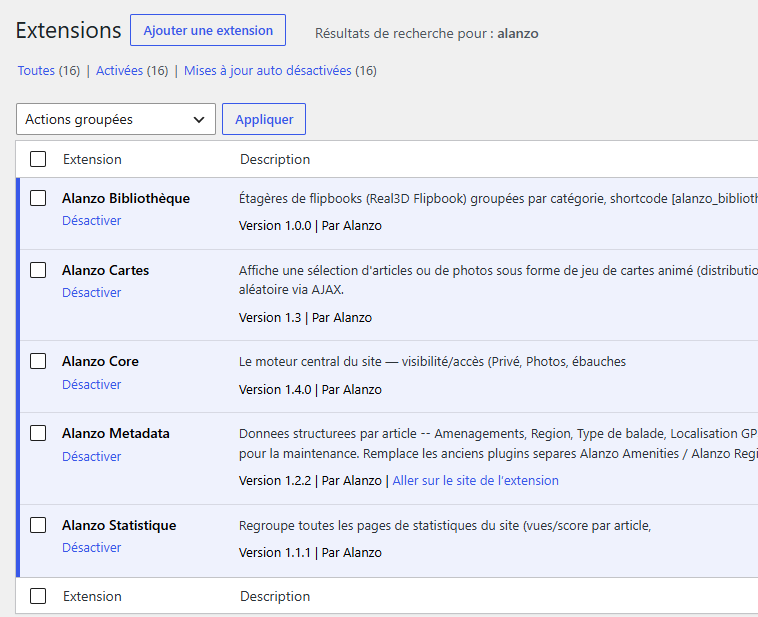Image resolution: width=758 pixels, height=617 pixels.
Task: Filter by Mises à jour auto désactivées
Action: pyautogui.click(x=268, y=71)
